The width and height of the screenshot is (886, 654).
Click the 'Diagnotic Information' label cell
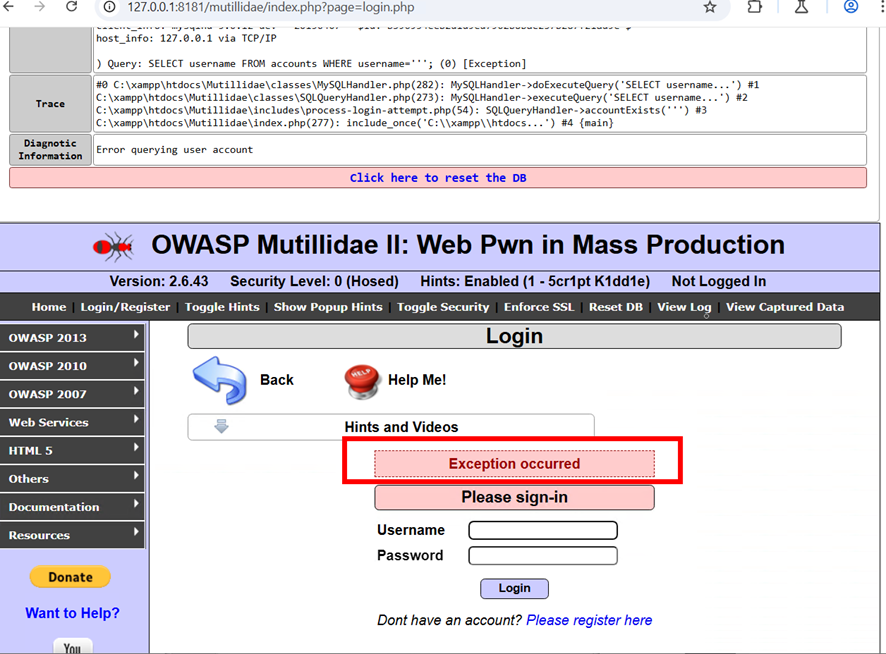click(50, 150)
